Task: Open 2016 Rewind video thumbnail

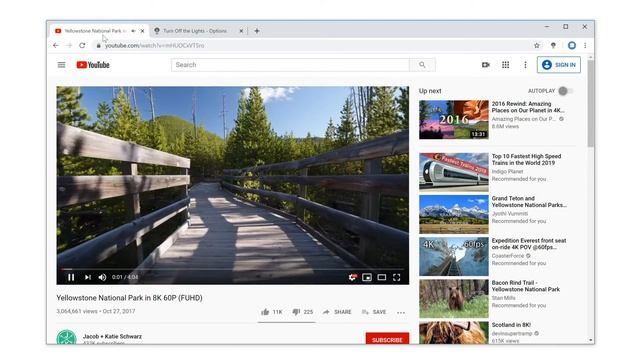Action: coord(453,120)
